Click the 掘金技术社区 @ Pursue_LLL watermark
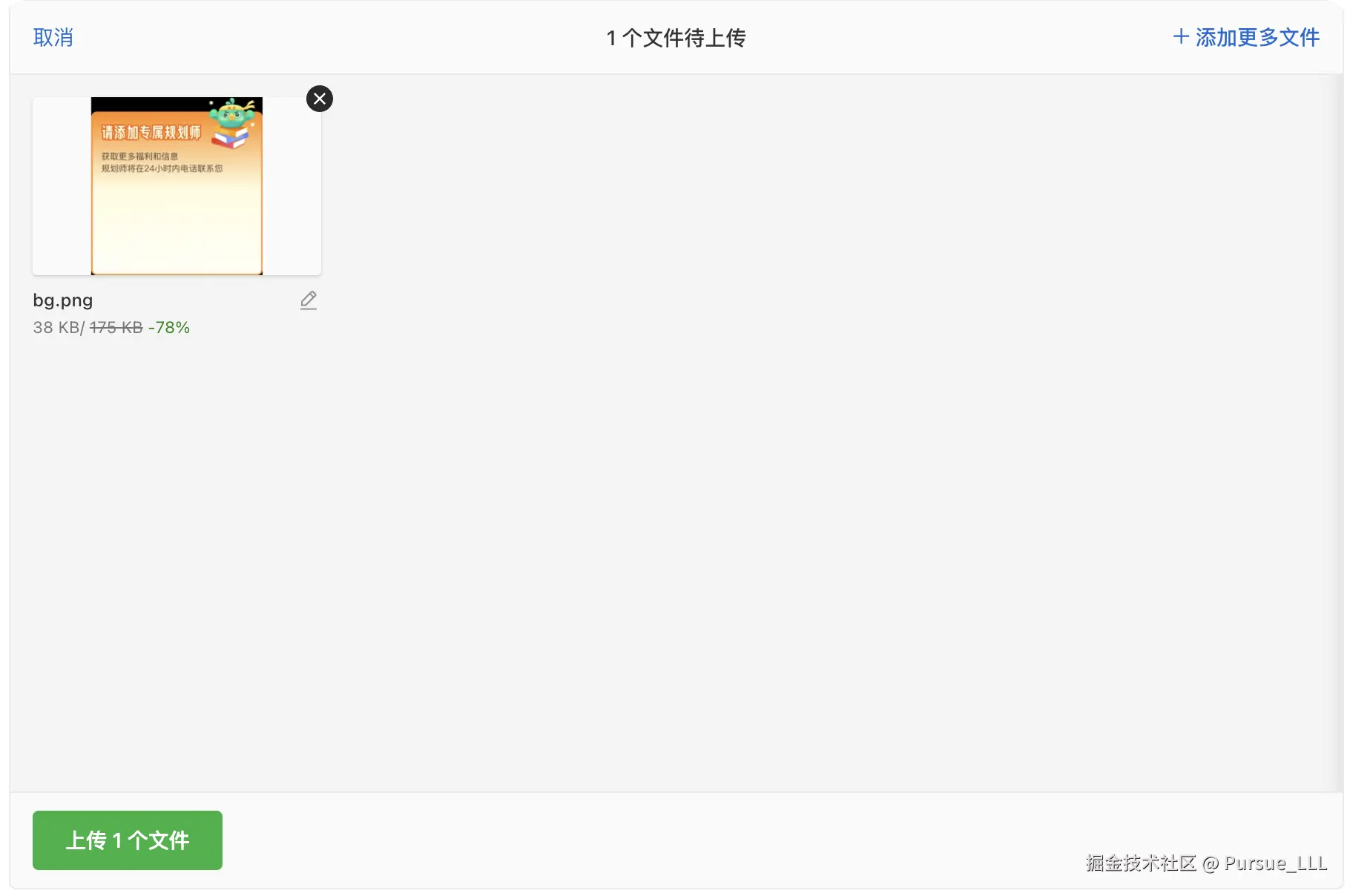Image resolution: width=1350 pixels, height=896 pixels. coord(1206,863)
